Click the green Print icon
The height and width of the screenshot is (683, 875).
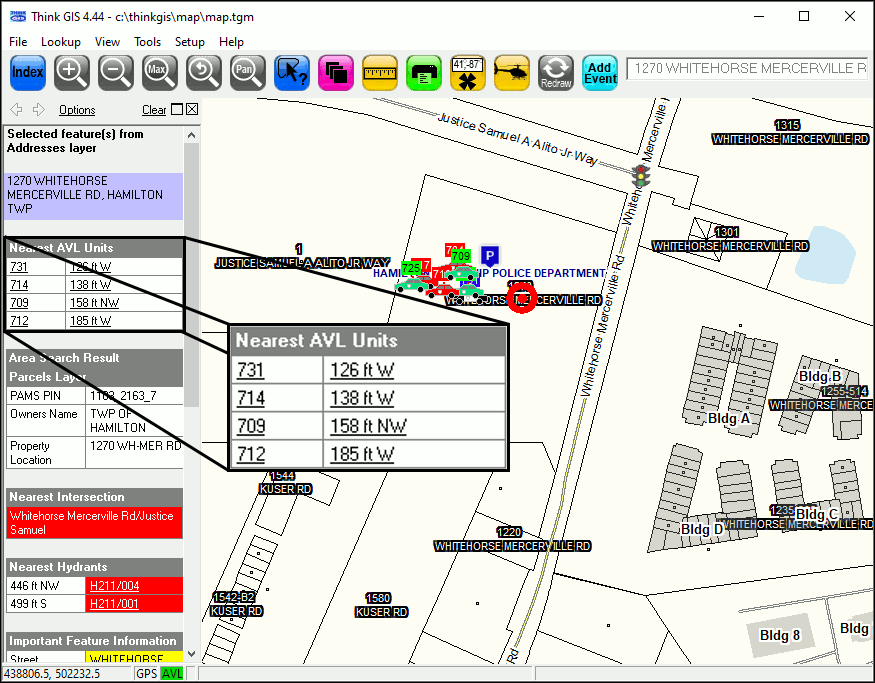tap(424, 72)
